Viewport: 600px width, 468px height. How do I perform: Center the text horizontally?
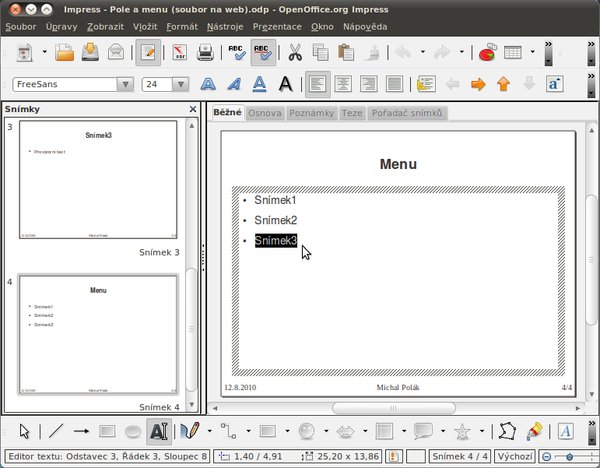tap(343, 84)
